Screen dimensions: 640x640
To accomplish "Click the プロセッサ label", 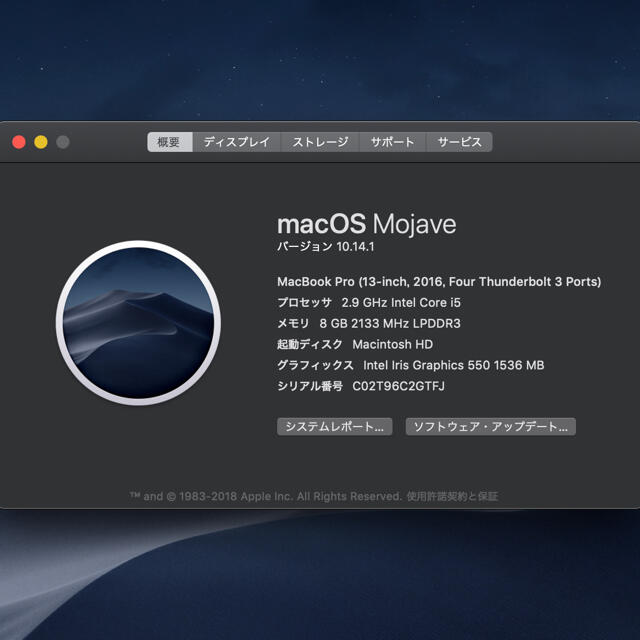I will pyautogui.click(x=304, y=302).
